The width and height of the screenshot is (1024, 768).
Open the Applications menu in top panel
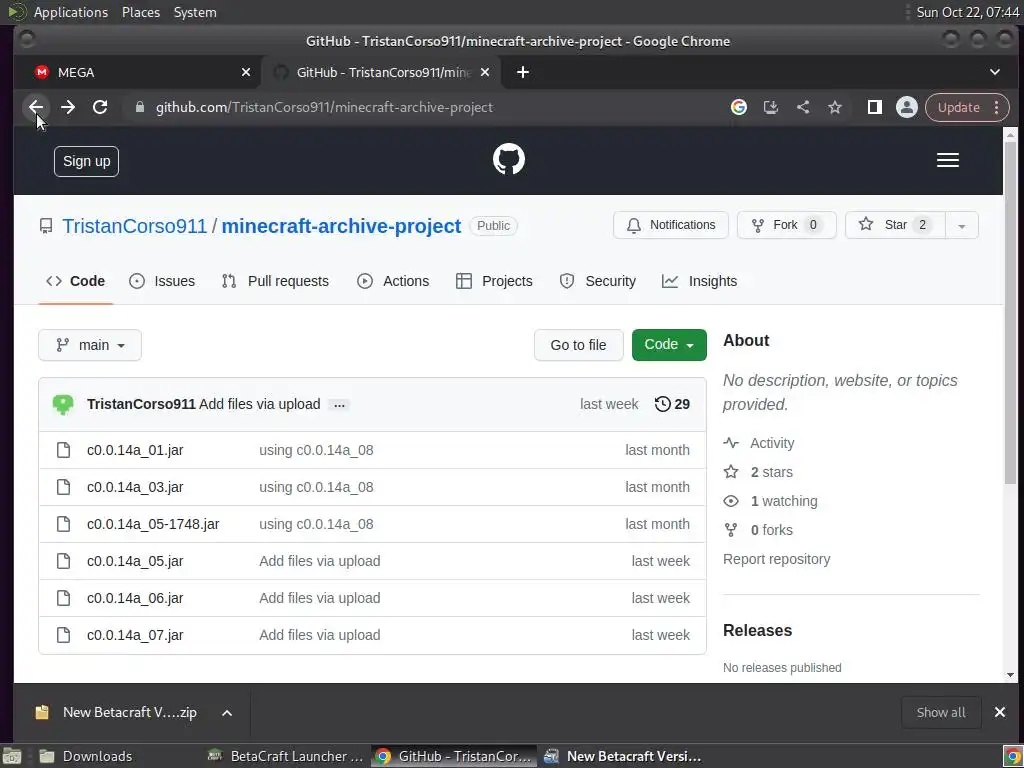click(71, 12)
